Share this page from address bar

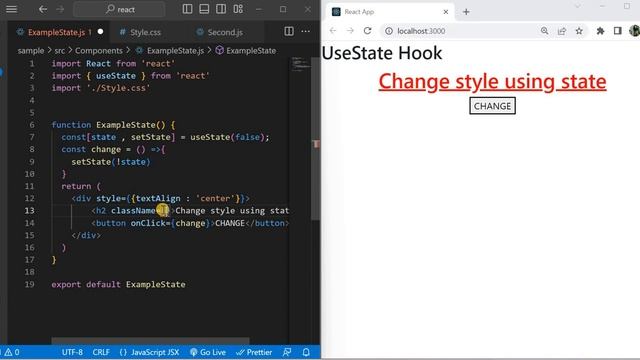click(562, 31)
